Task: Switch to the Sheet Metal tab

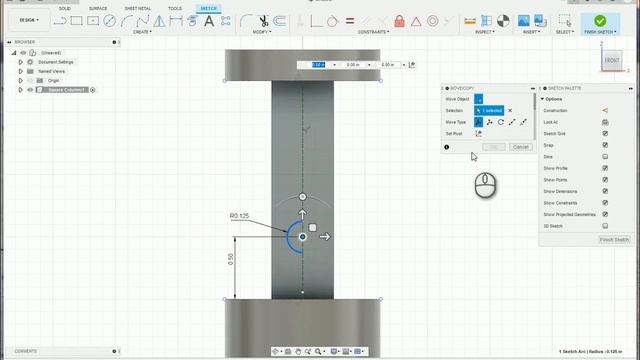Action: pyautogui.click(x=138, y=9)
